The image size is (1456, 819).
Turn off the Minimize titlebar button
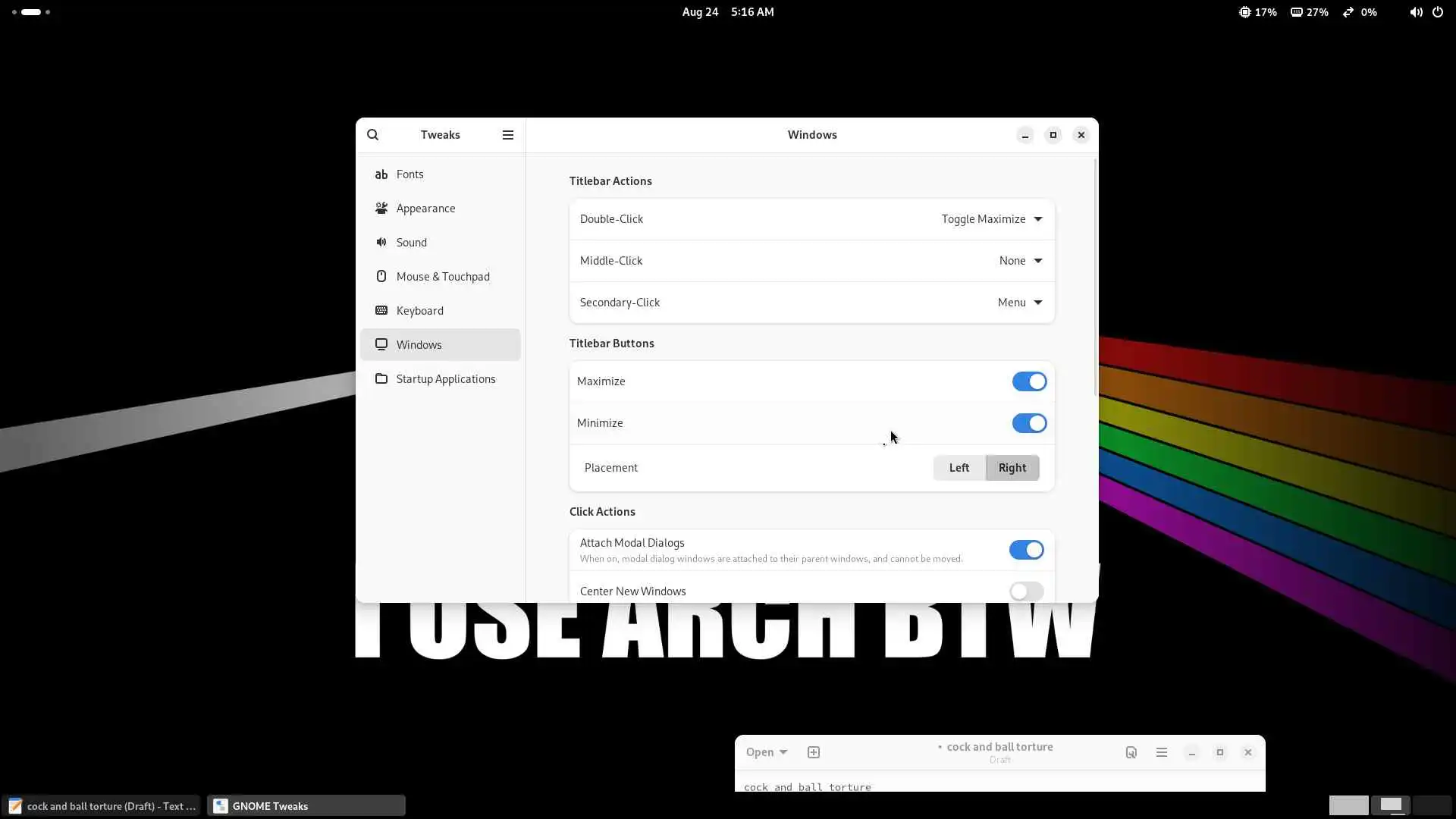tap(1028, 423)
